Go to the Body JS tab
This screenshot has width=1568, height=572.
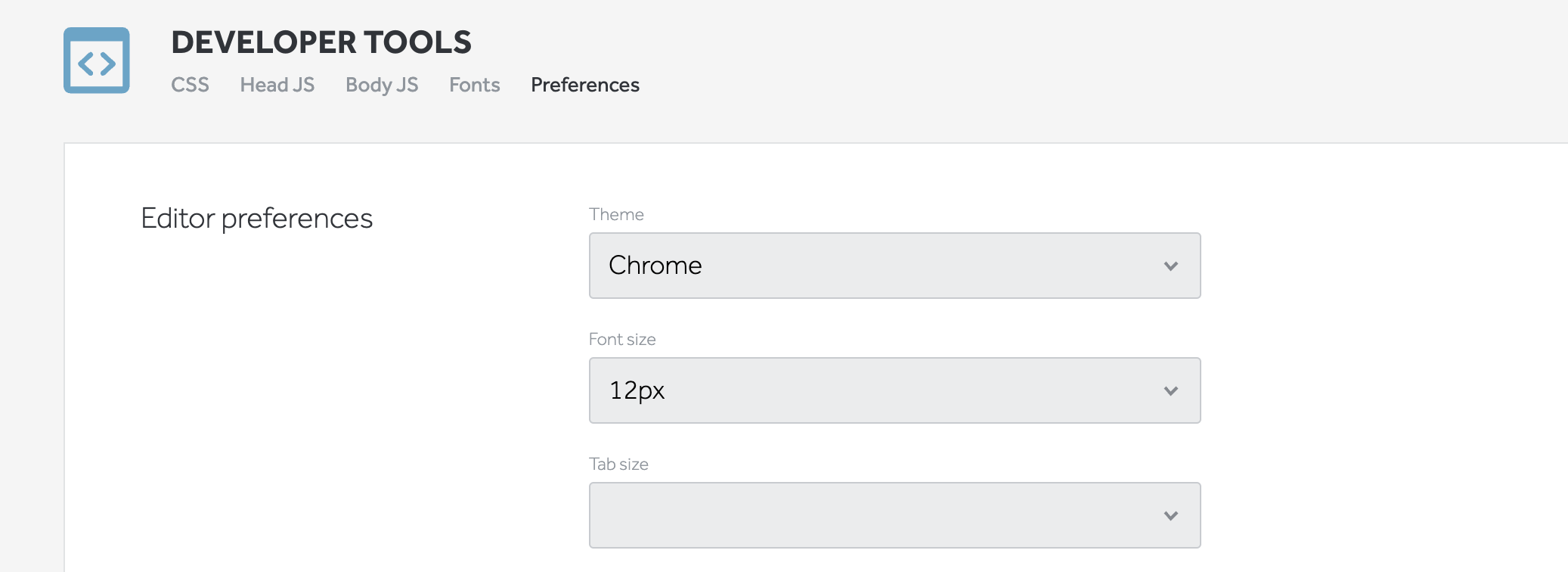point(382,85)
